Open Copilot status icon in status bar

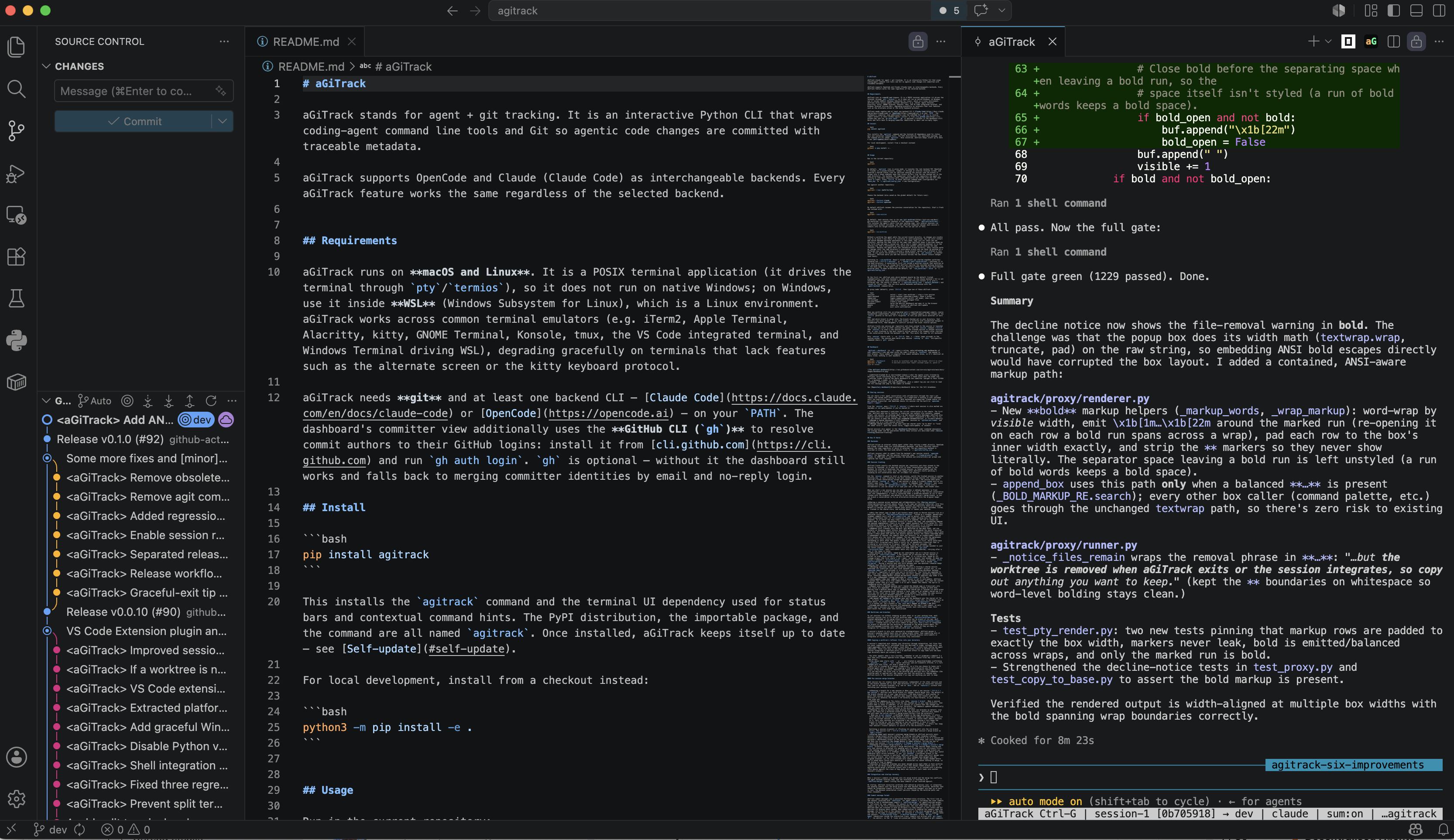point(1415,830)
